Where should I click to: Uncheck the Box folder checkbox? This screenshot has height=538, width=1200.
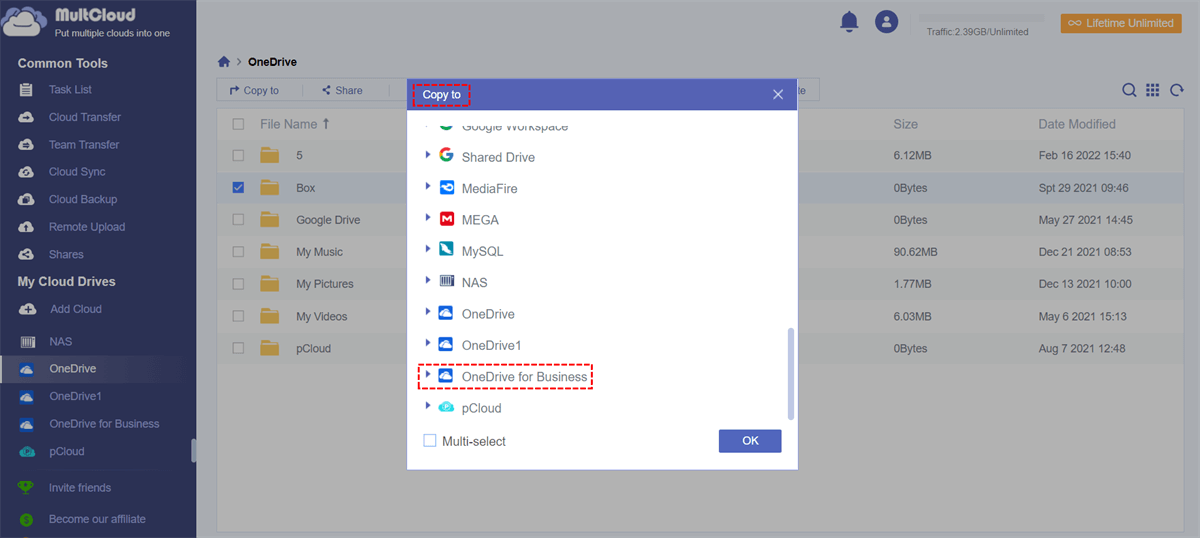pos(238,187)
